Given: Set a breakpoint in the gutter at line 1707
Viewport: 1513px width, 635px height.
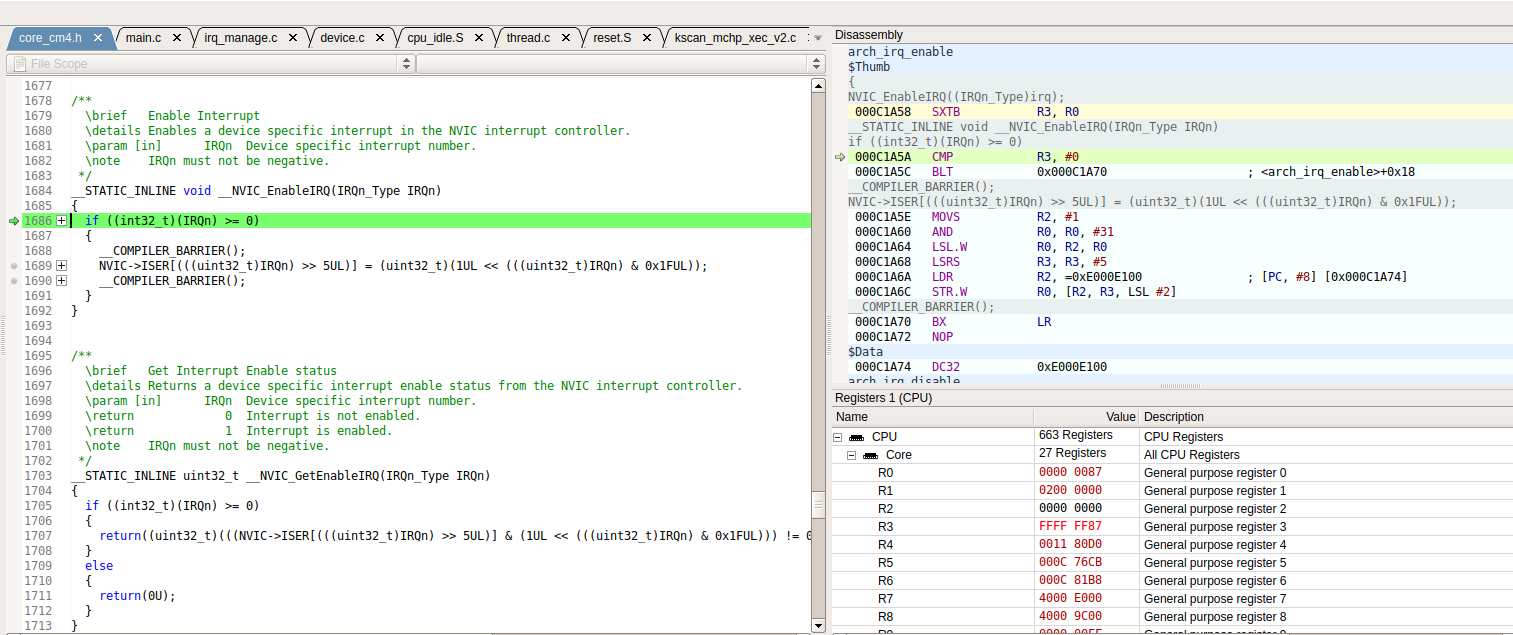Looking at the screenshot, I should point(14,535).
